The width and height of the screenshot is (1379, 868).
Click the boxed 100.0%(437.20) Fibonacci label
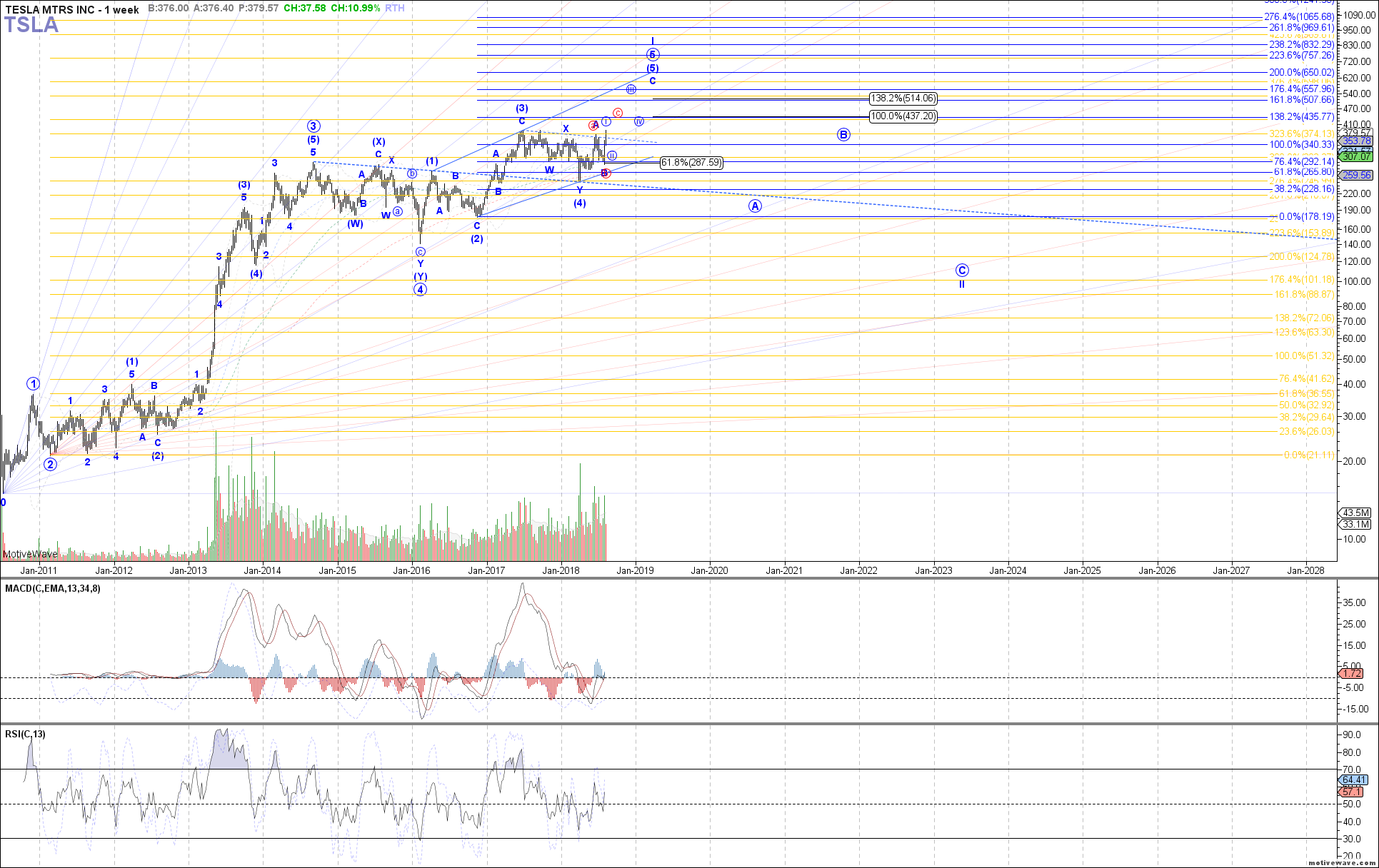point(903,116)
